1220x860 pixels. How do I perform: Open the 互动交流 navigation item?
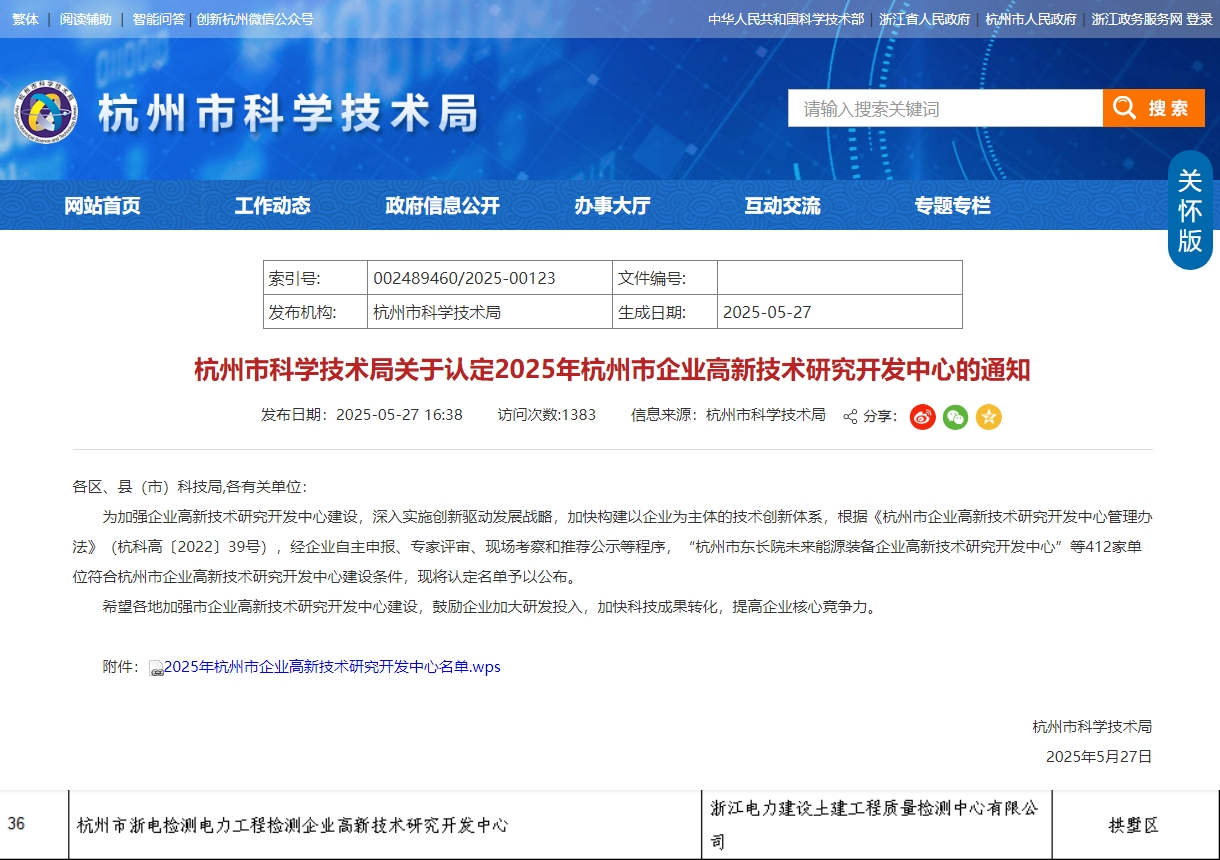pos(782,206)
